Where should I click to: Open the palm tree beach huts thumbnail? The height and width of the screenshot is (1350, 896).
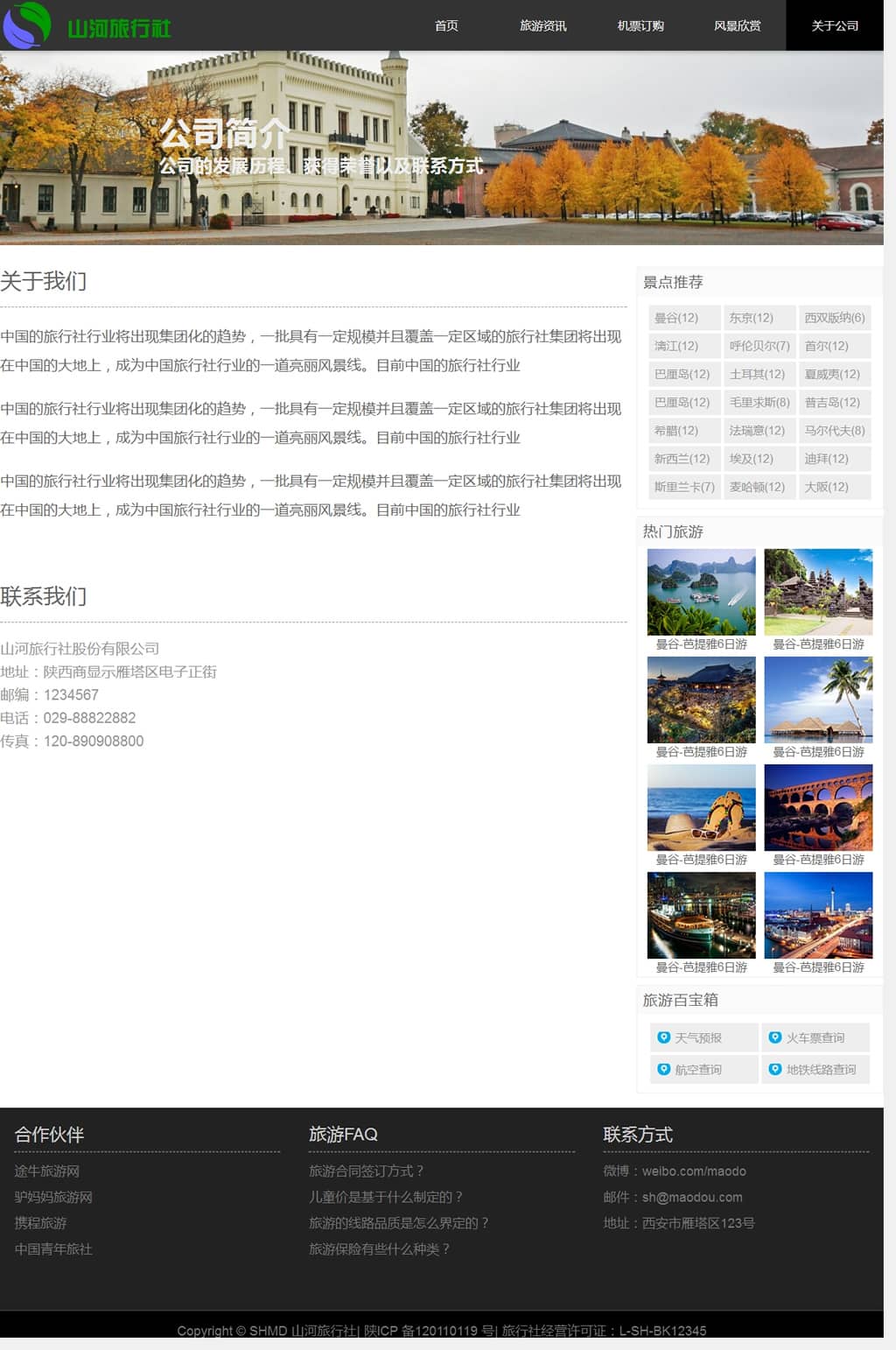(x=818, y=700)
